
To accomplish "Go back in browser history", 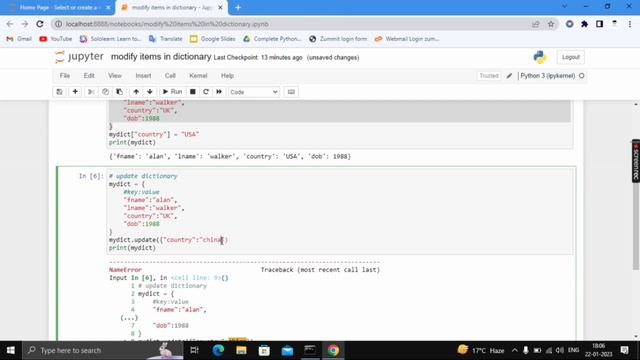I will 10,24.
